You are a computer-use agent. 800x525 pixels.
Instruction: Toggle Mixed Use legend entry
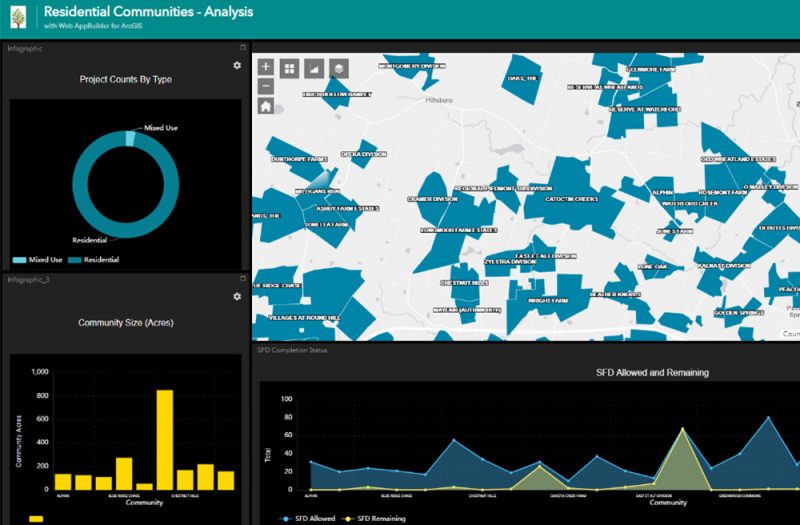coord(37,260)
